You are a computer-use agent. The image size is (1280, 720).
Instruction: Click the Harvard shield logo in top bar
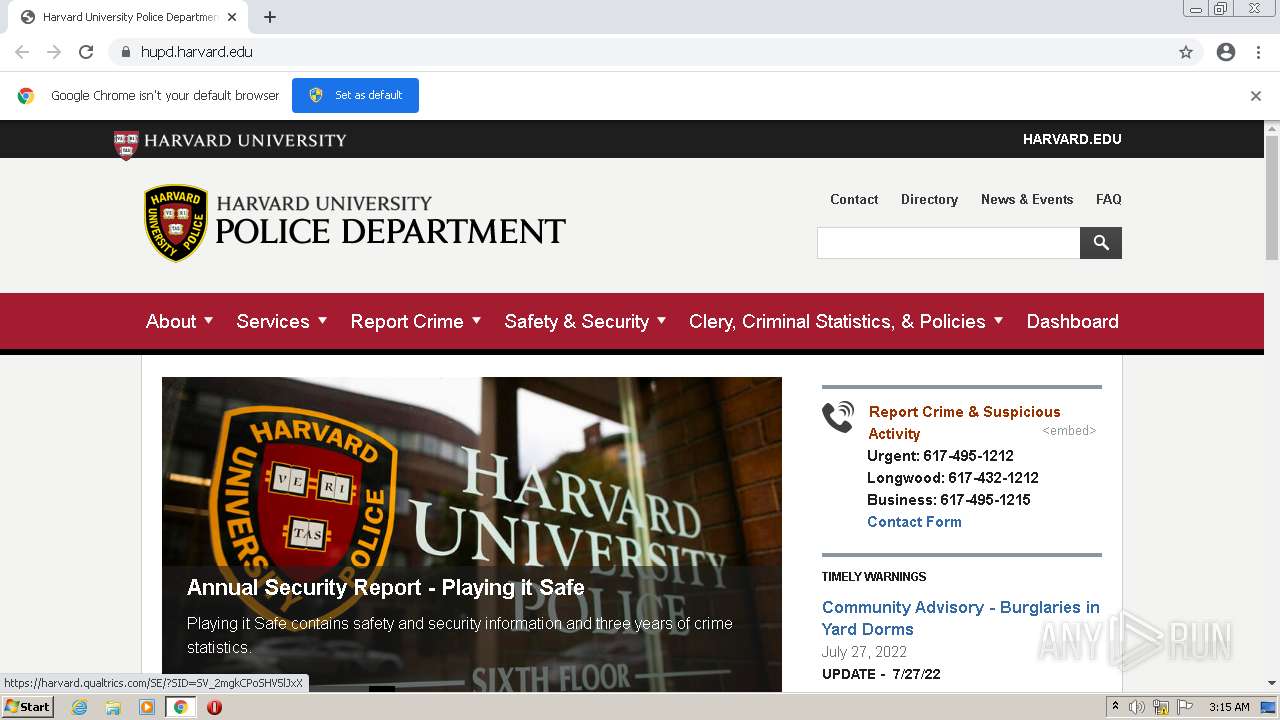(x=126, y=144)
